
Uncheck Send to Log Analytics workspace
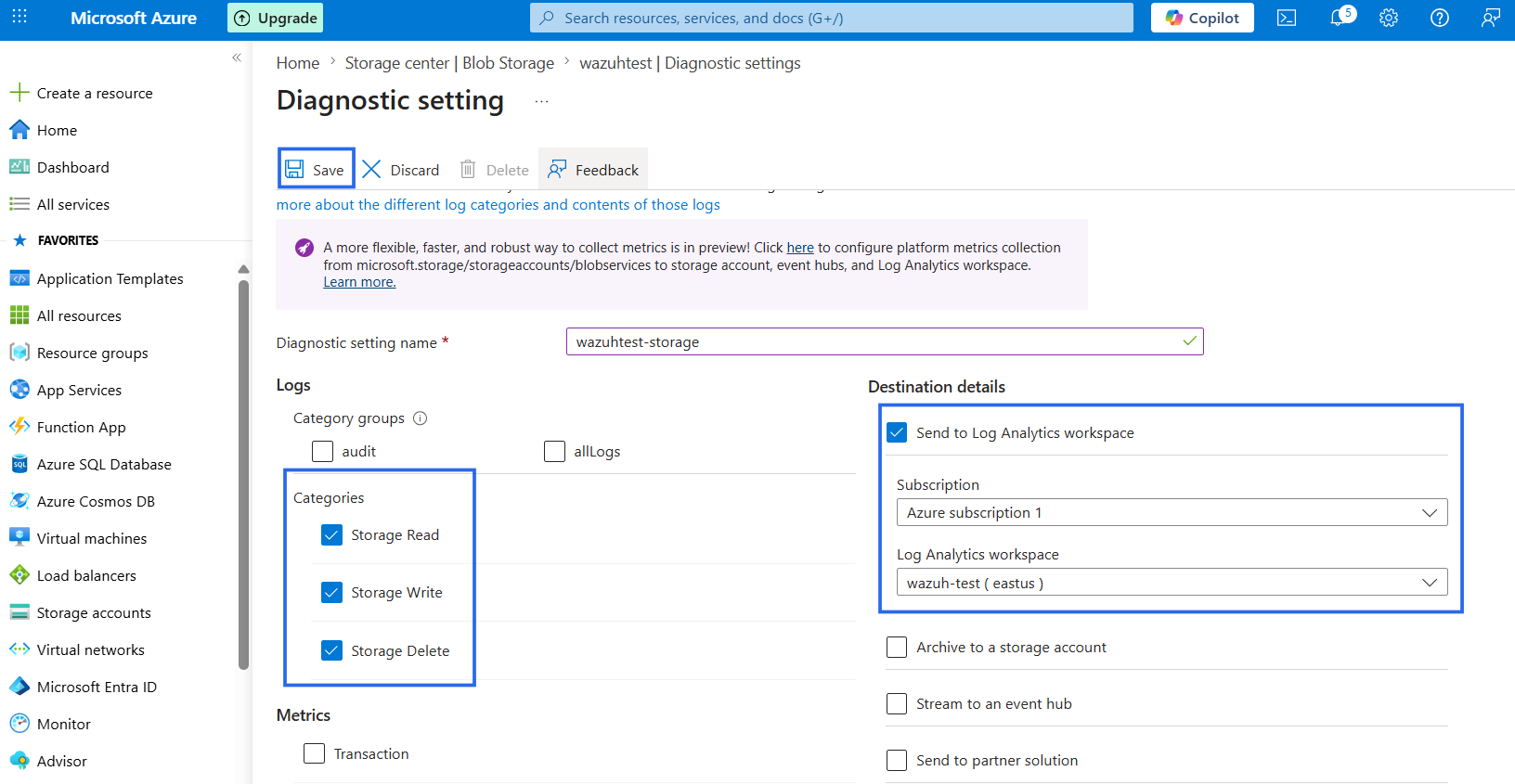coord(897,432)
